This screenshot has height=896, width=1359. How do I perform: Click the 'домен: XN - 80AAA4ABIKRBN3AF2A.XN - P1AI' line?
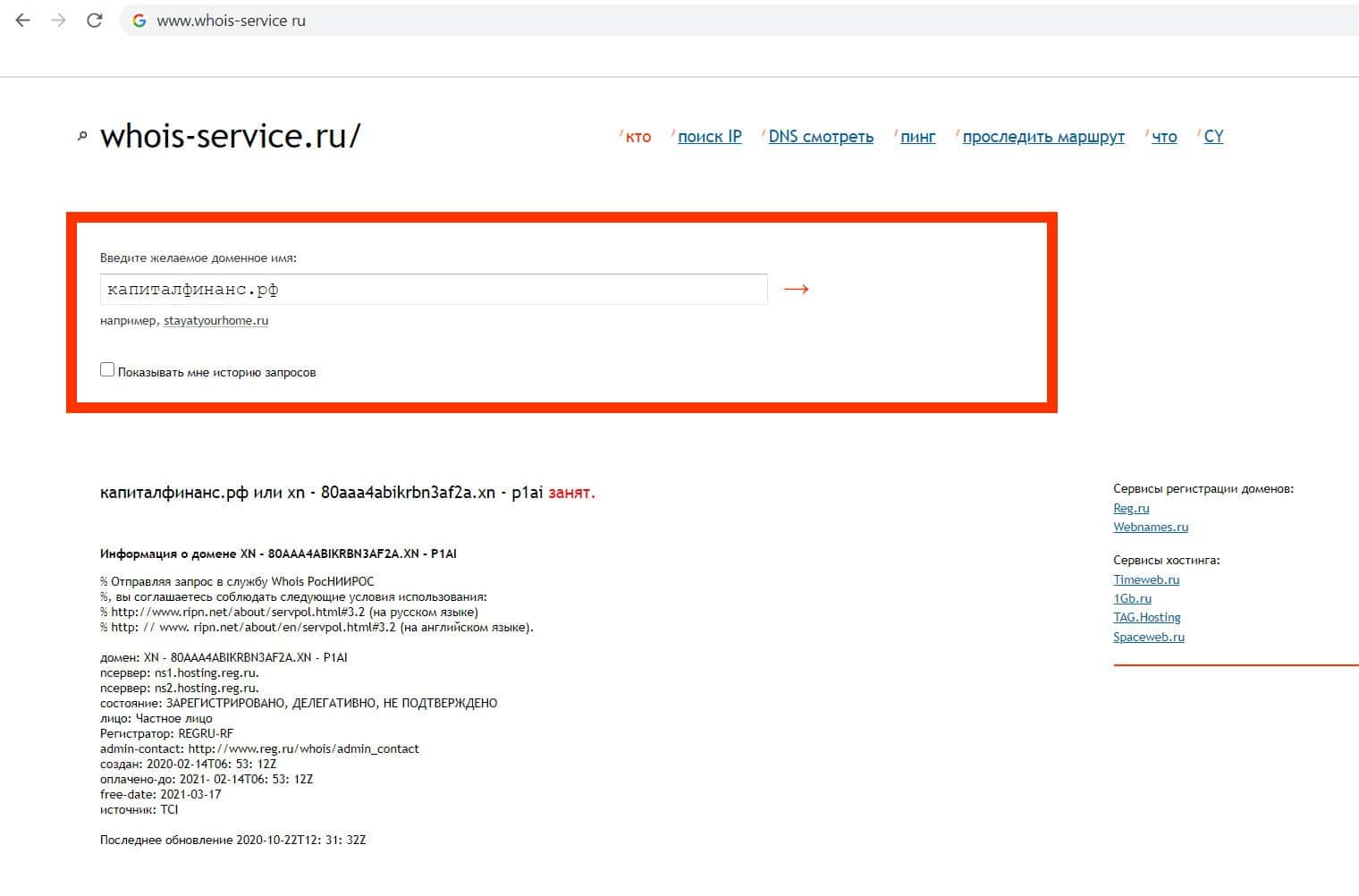pyautogui.click(x=224, y=658)
